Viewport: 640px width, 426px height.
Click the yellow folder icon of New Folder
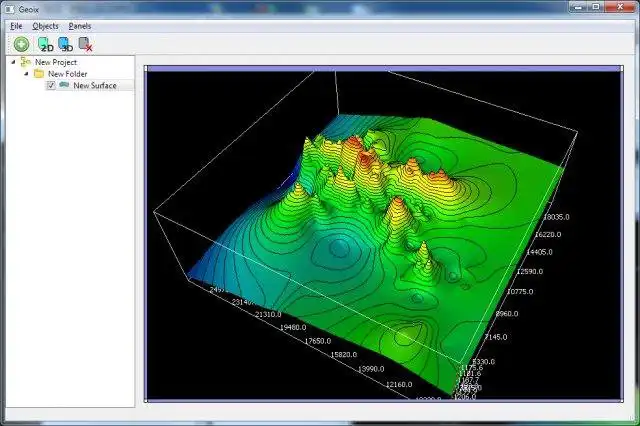point(39,74)
